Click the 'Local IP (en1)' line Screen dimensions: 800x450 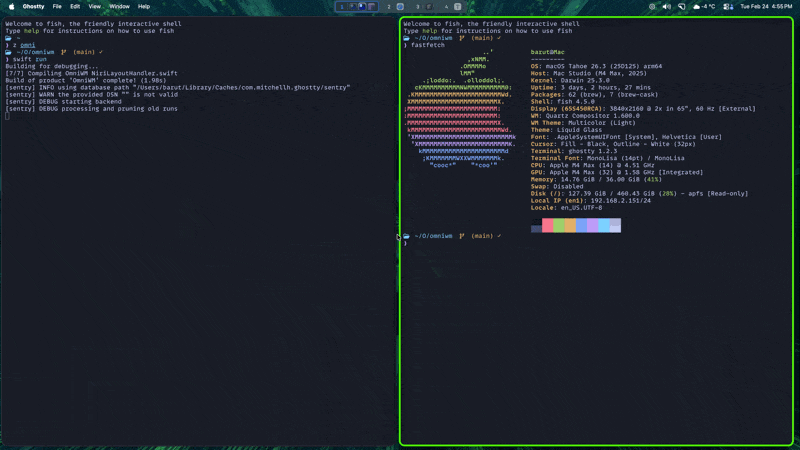[x=591, y=201]
